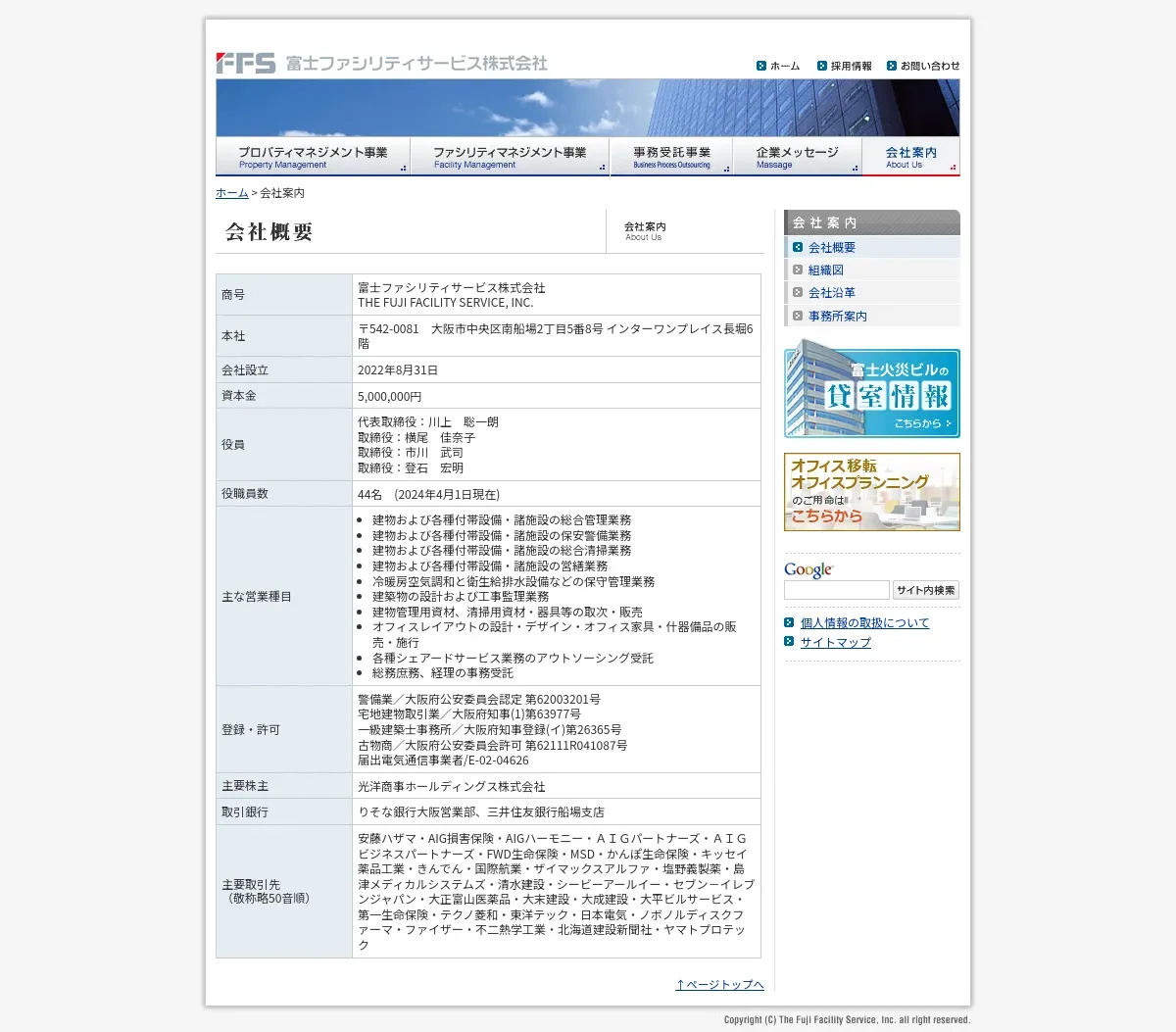Click 代表取締役：川上 聡一朗 text
The width and height of the screenshot is (1176, 1032).
point(428,422)
